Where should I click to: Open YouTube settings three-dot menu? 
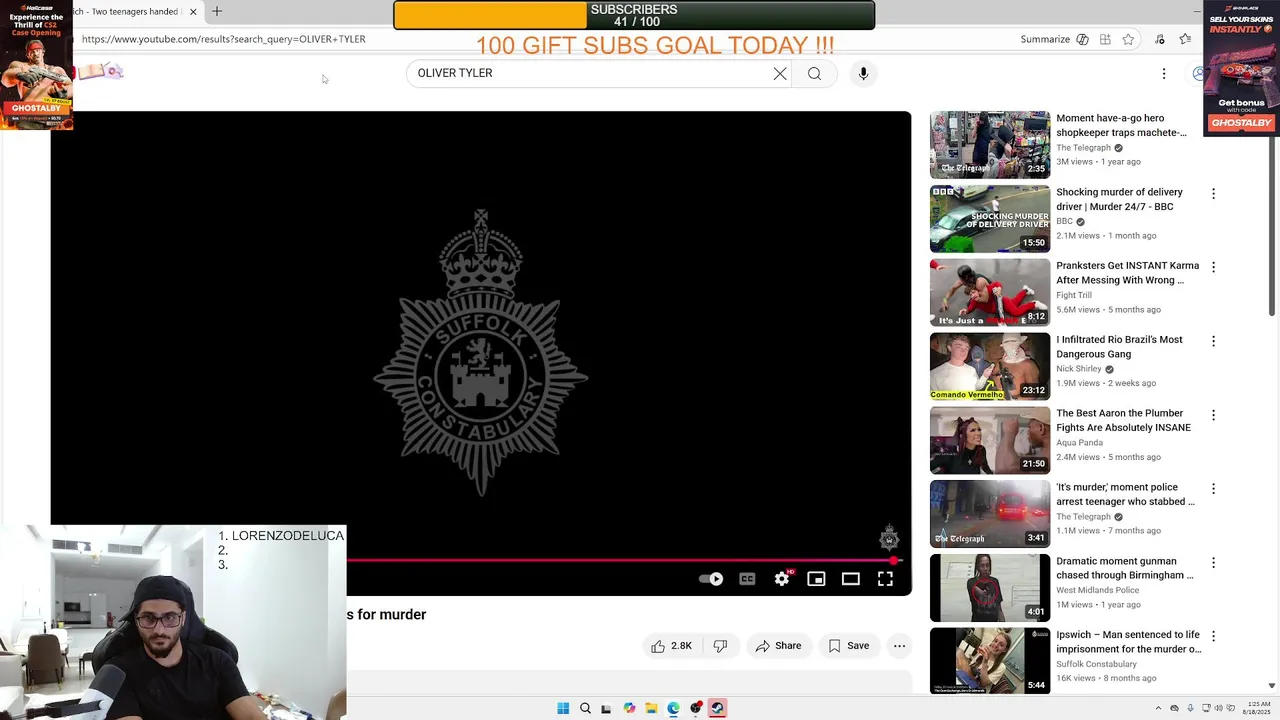point(1164,73)
